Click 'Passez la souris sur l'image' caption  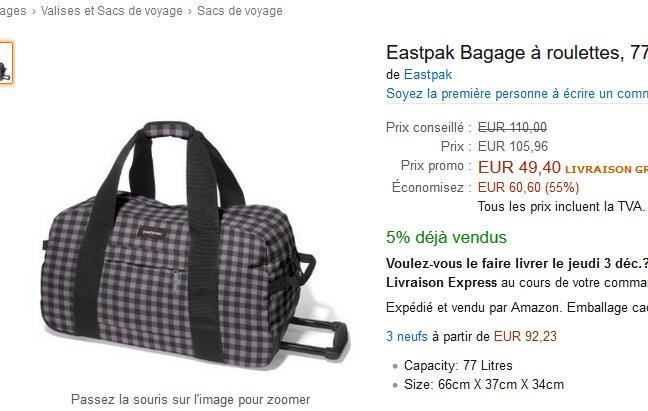tap(191, 400)
